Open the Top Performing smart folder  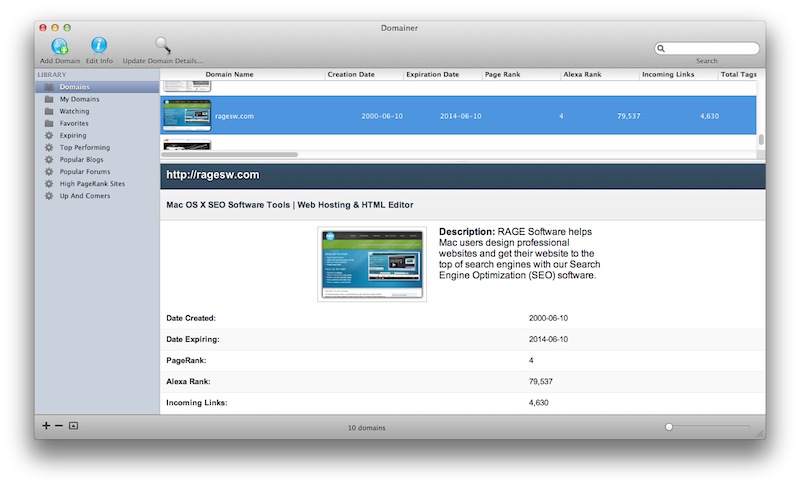[x=84, y=147]
